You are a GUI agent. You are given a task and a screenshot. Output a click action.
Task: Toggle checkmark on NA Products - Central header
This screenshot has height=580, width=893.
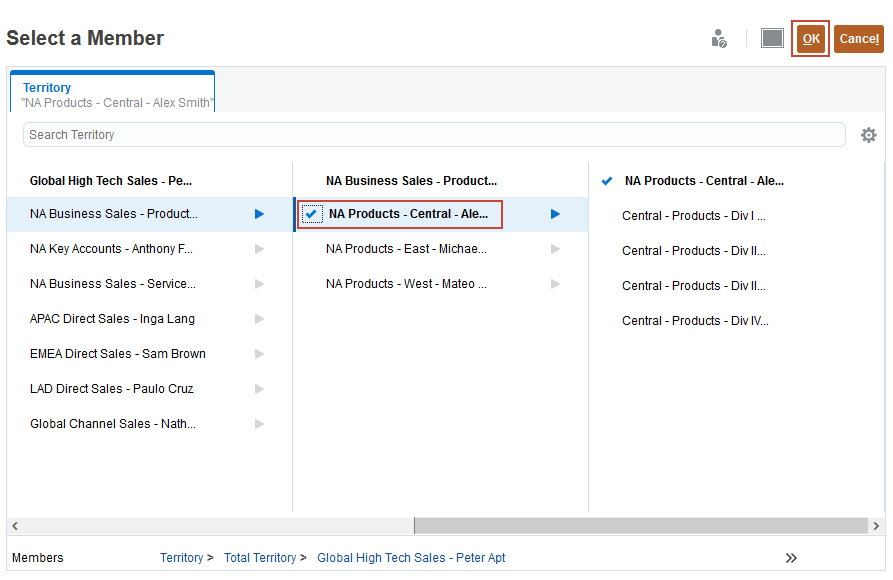(607, 181)
